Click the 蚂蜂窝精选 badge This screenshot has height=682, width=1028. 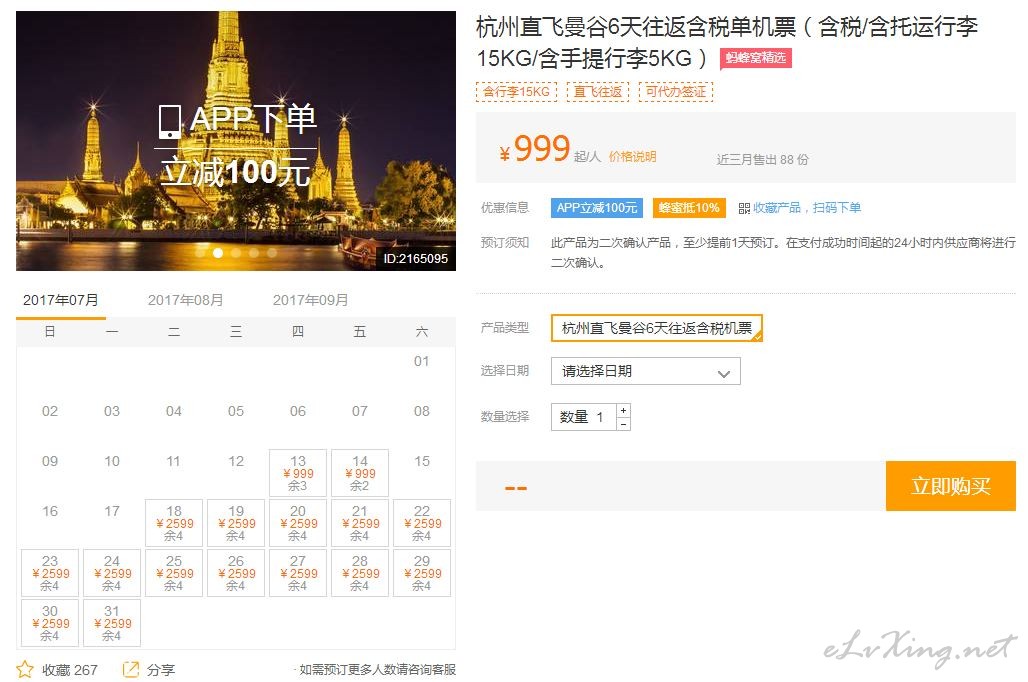[x=756, y=58]
